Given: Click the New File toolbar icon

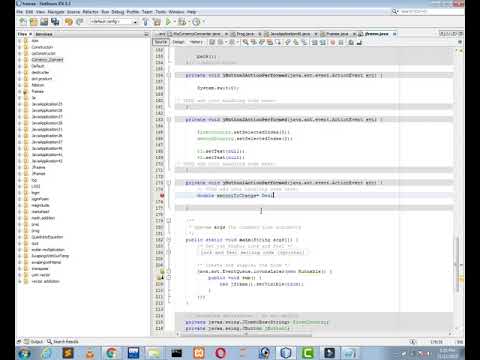Looking at the screenshot, I should click(x=23, y=22).
